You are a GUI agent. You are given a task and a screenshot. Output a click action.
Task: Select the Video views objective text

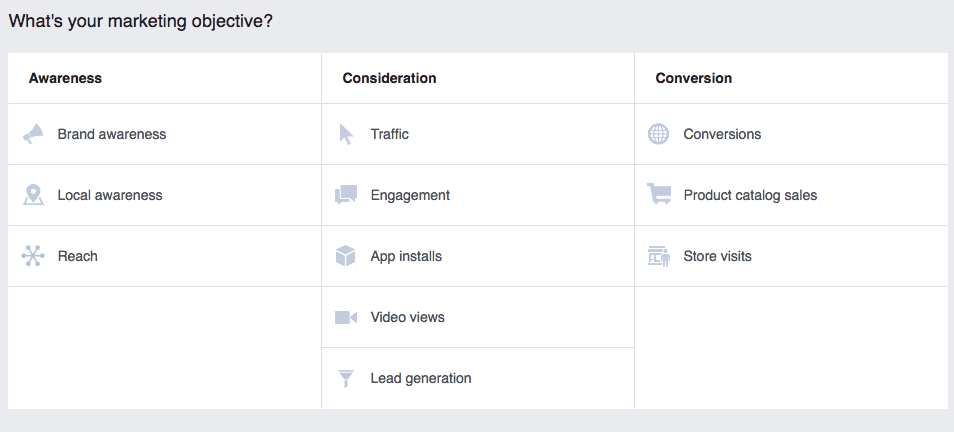point(408,317)
